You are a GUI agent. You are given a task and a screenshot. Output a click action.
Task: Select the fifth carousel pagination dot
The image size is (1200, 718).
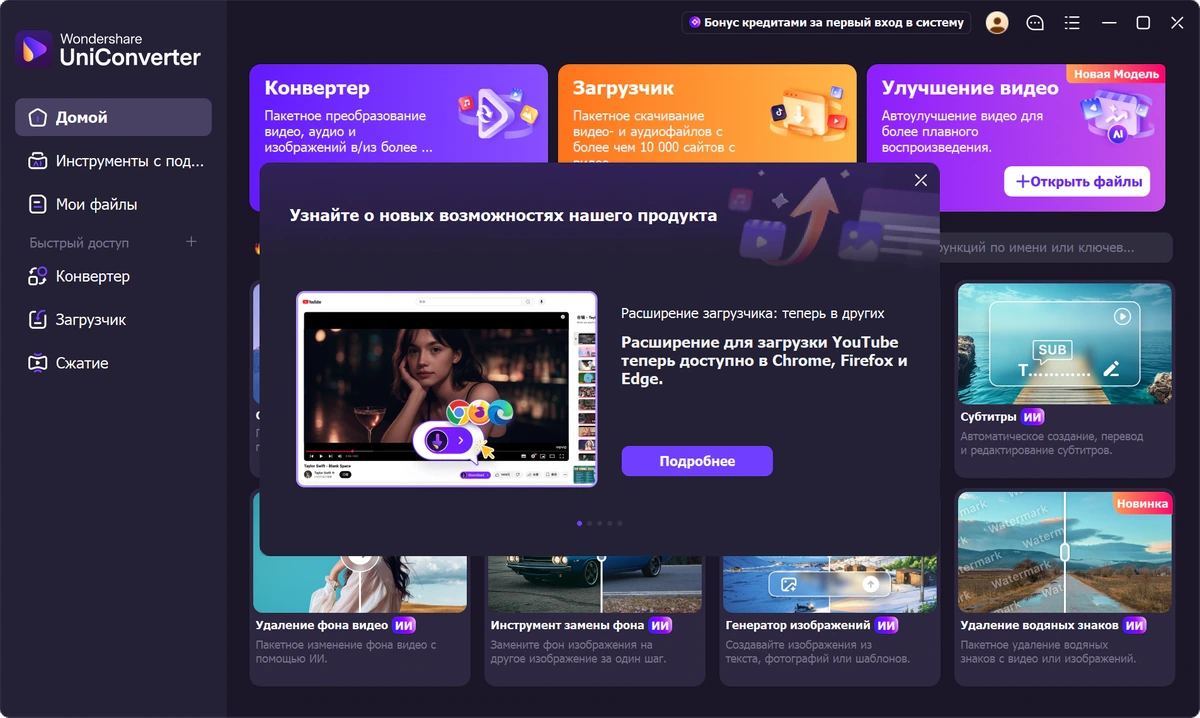click(620, 523)
